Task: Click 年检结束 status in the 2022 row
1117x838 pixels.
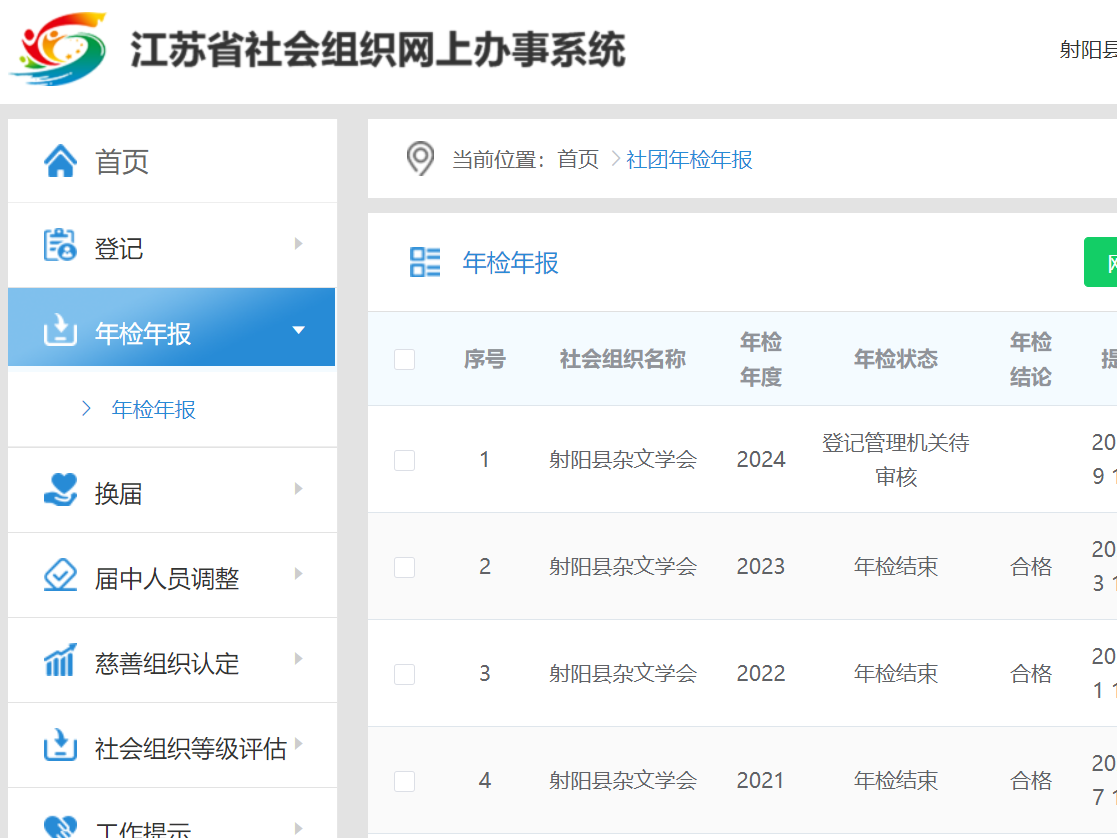Action: click(x=895, y=673)
